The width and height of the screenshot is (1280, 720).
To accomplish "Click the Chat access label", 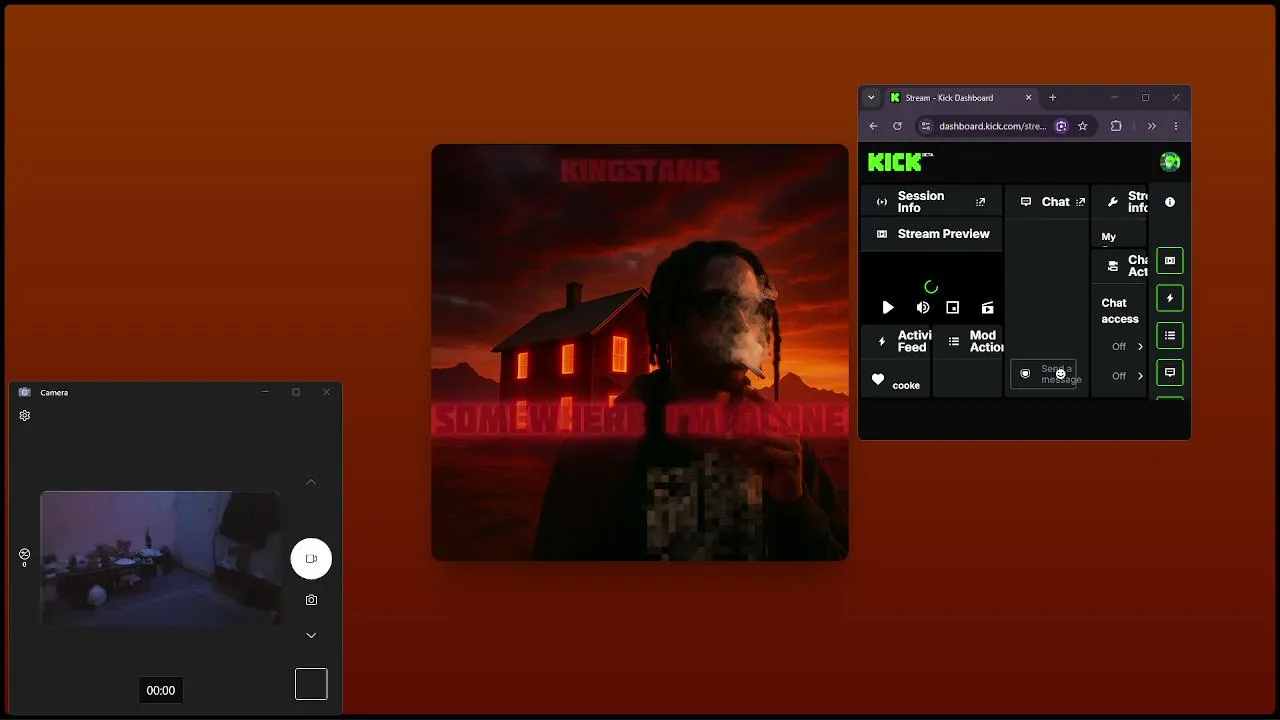I will point(1120,311).
